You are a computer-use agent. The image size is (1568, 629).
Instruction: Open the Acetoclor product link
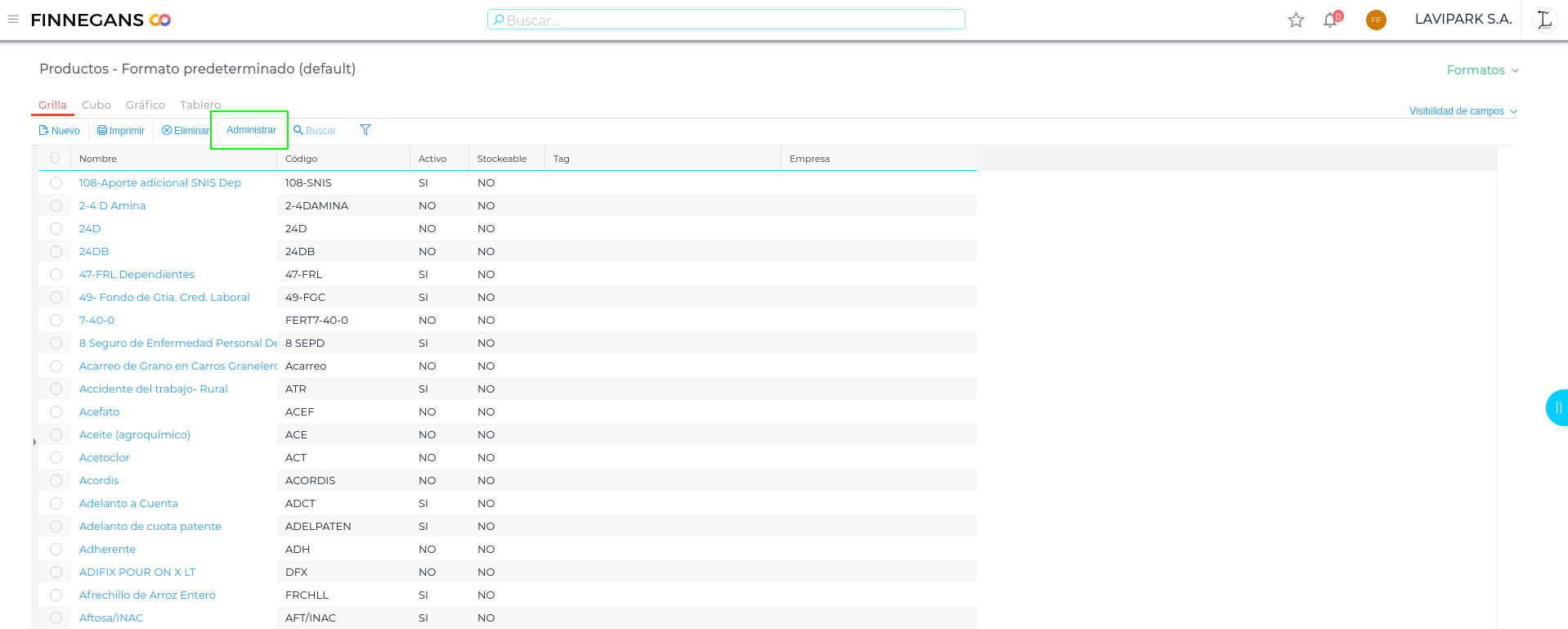(x=104, y=457)
